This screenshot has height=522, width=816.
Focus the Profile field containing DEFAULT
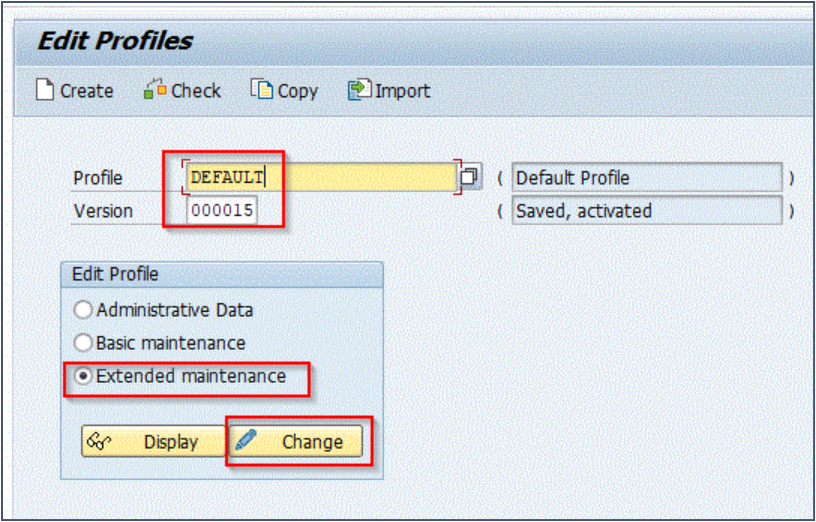(322, 177)
